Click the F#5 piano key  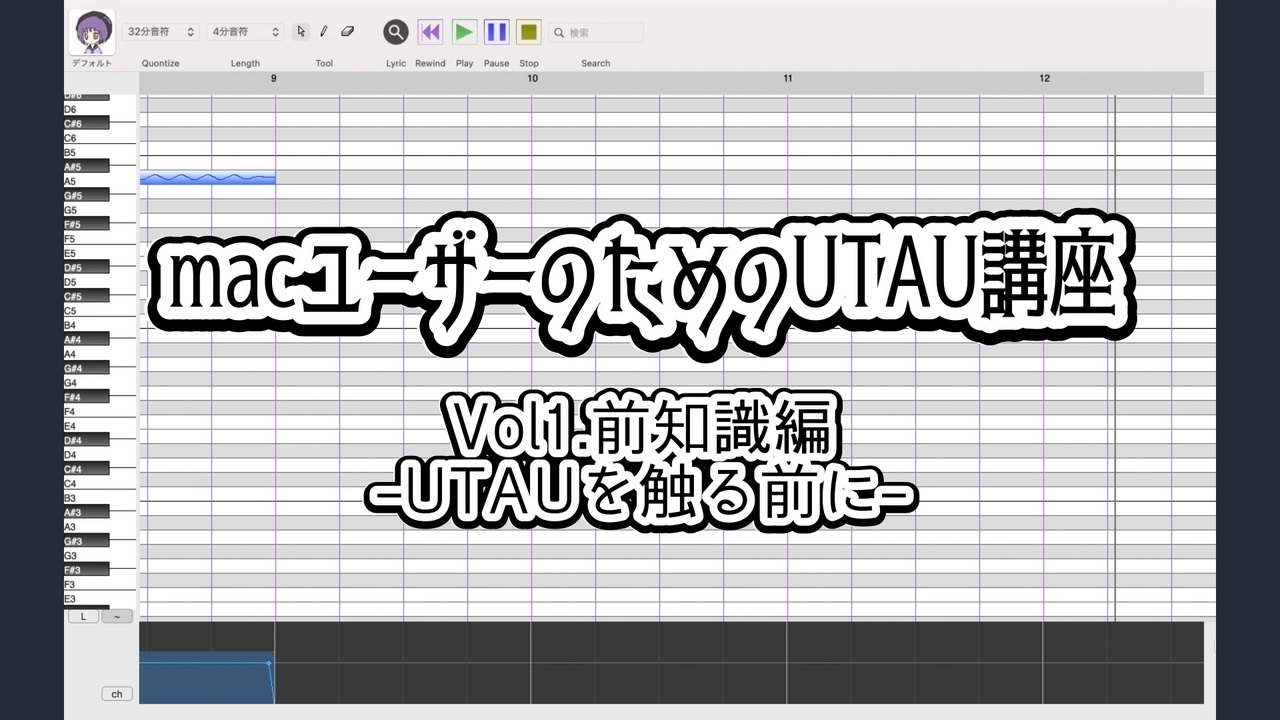[87, 225]
